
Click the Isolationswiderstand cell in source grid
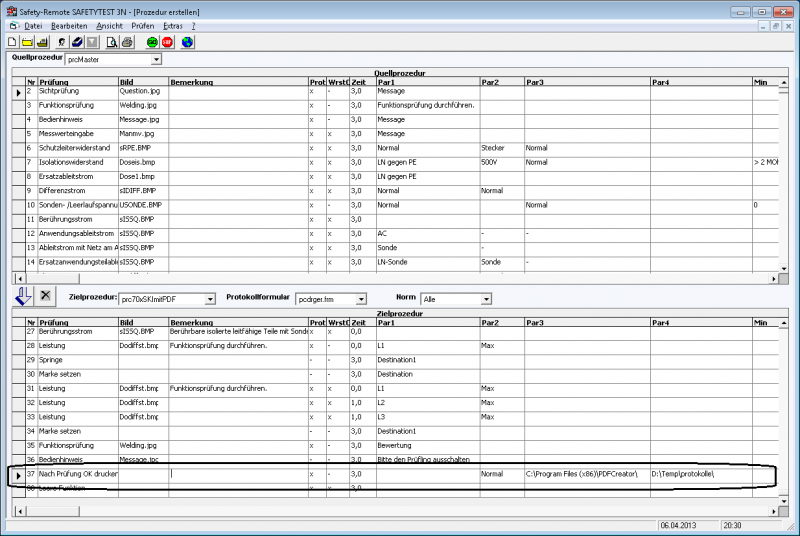(x=78, y=162)
